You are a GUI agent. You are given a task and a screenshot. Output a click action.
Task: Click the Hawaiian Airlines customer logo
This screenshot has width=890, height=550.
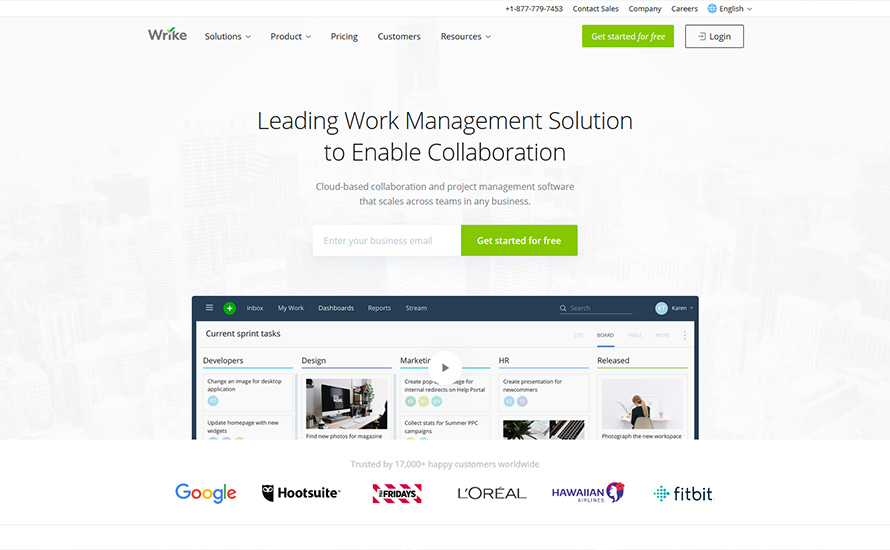588,493
